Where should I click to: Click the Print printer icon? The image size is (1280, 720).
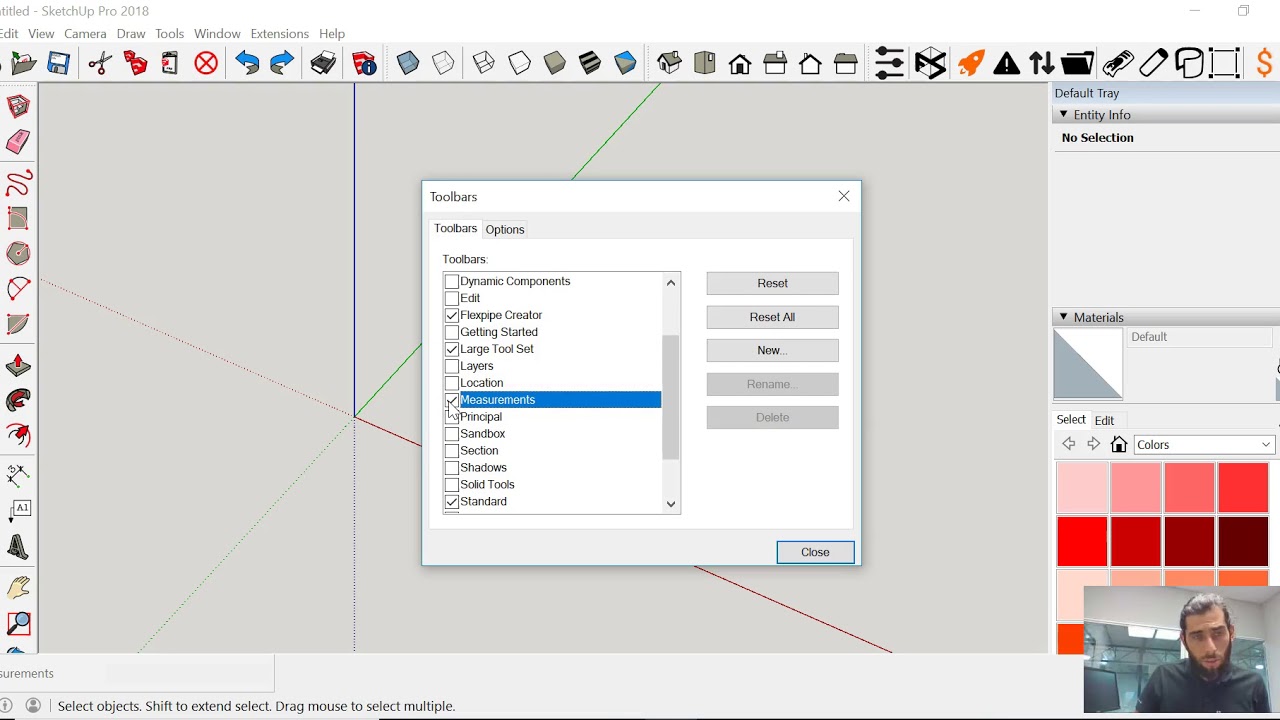[x=323, y=64]
